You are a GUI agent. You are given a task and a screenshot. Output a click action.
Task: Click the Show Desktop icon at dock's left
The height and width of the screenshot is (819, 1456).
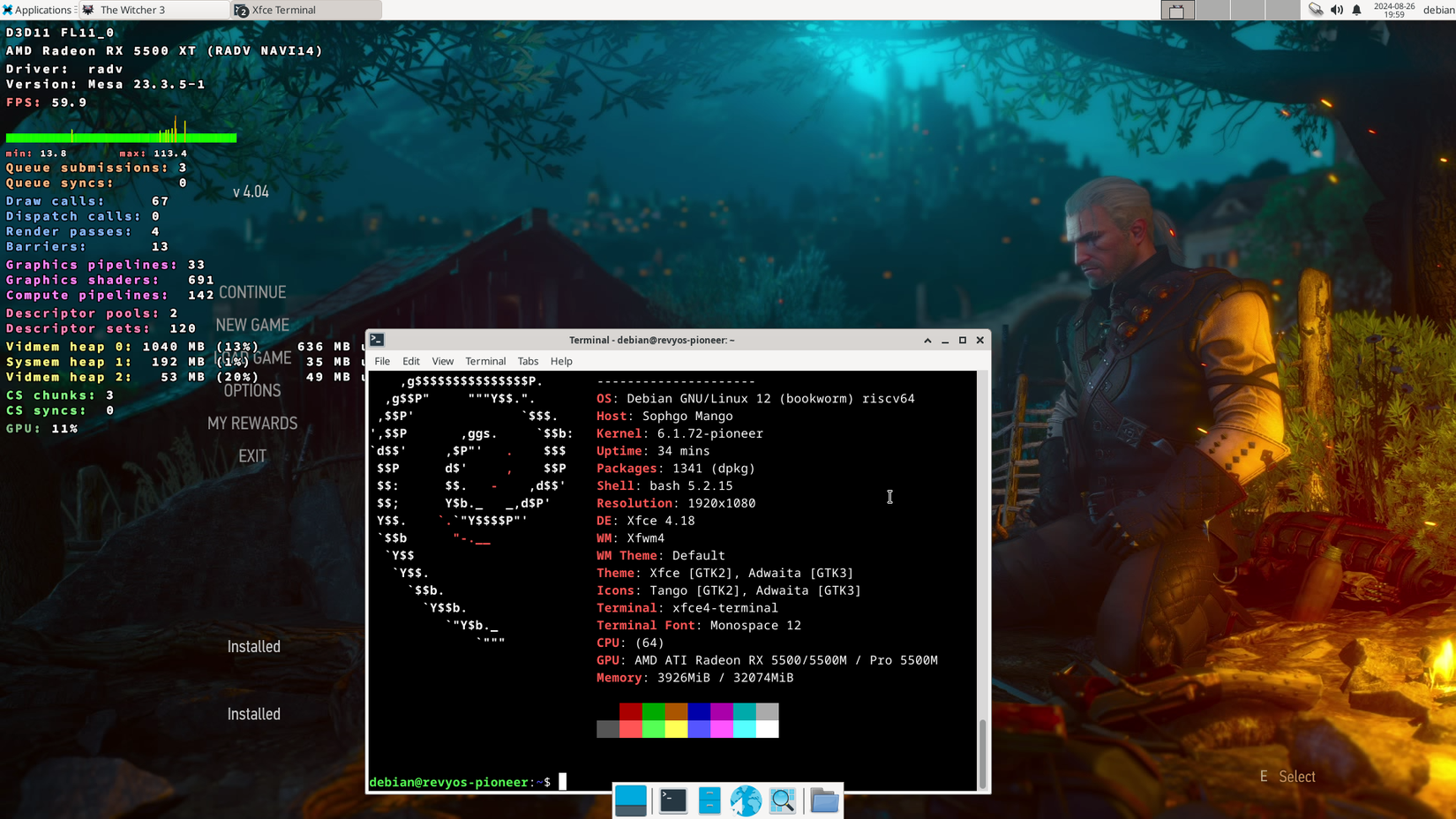631,800
